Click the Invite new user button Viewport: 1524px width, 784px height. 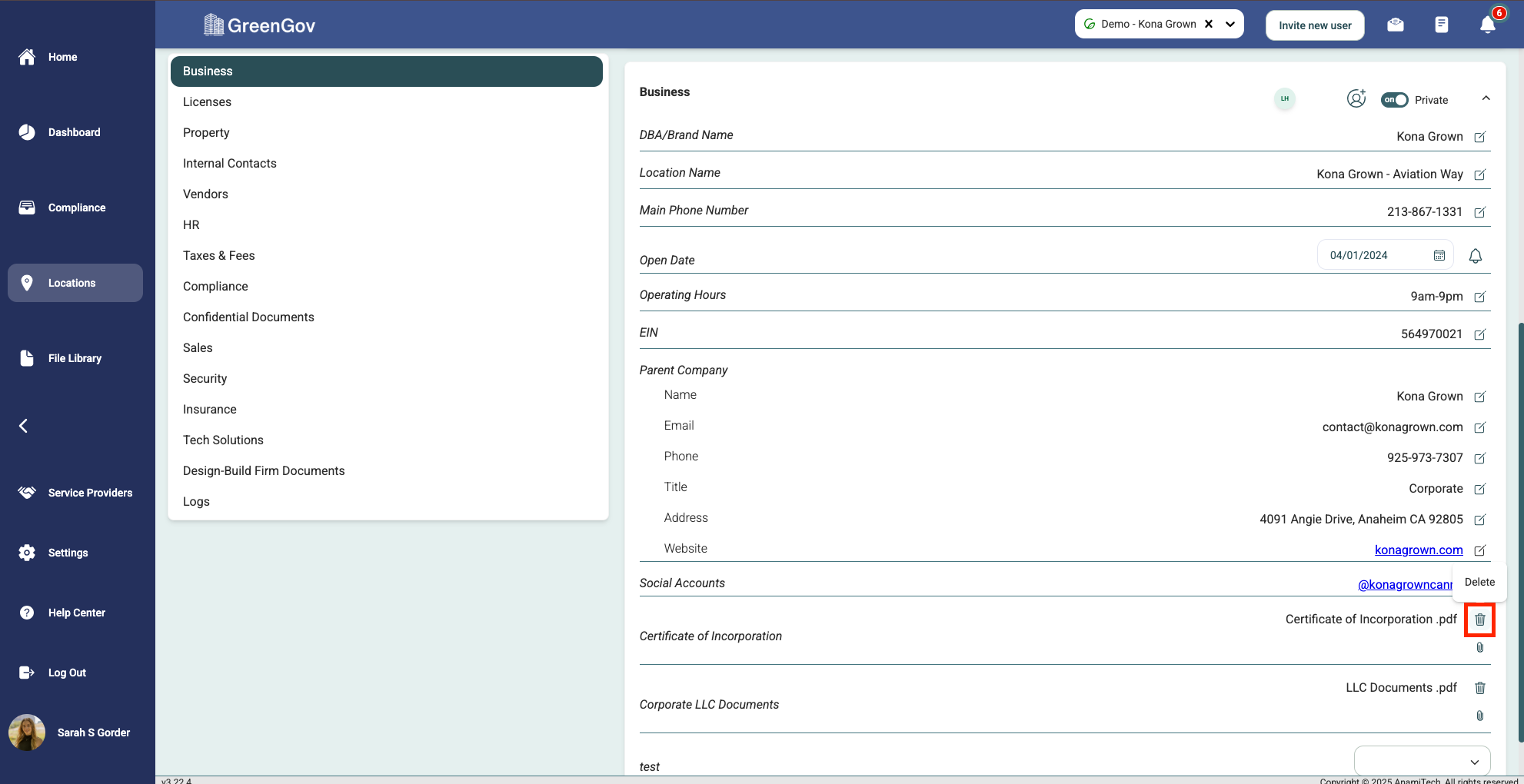point(1315,25)
